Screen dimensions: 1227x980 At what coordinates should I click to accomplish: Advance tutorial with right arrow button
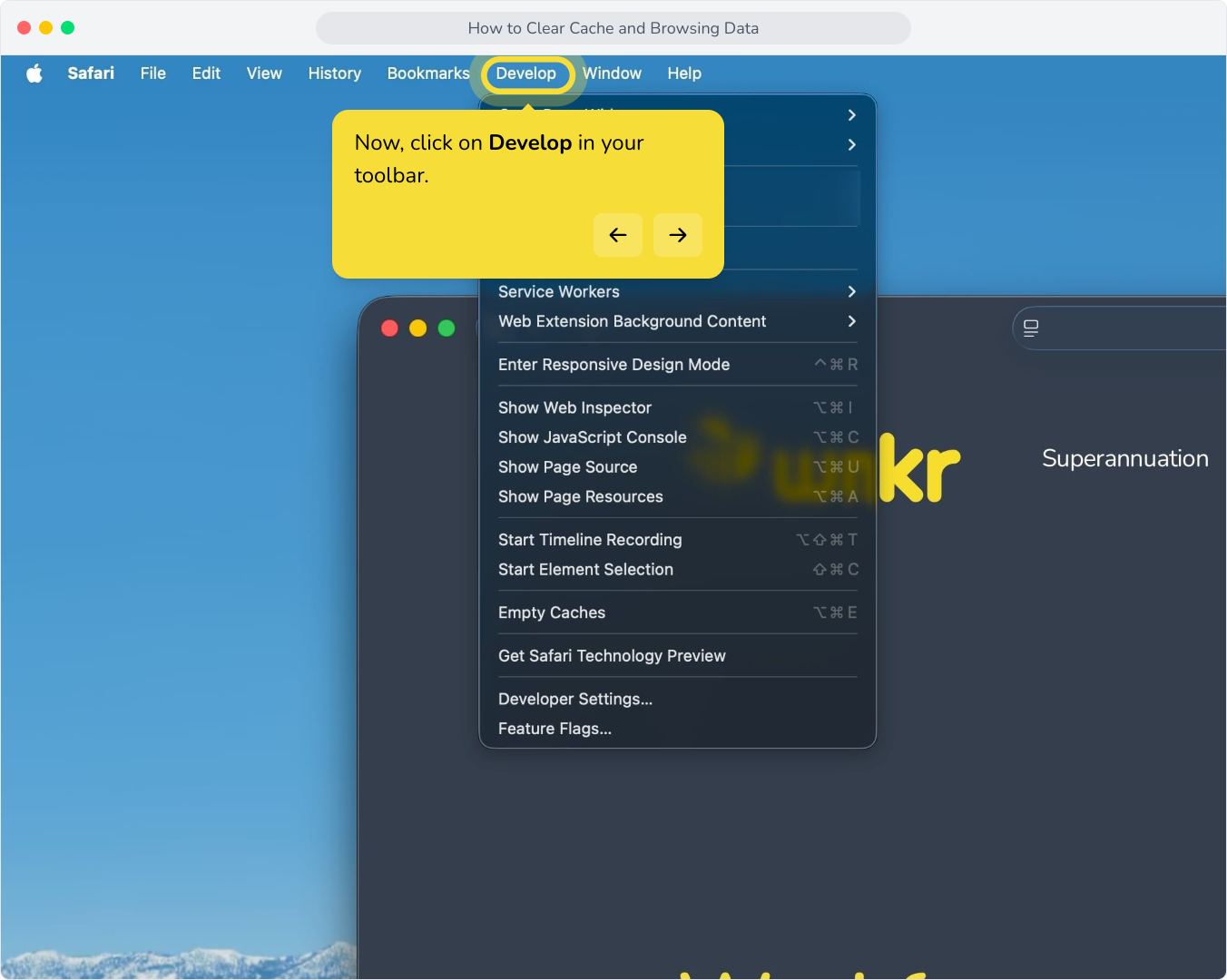pos(678,235)
